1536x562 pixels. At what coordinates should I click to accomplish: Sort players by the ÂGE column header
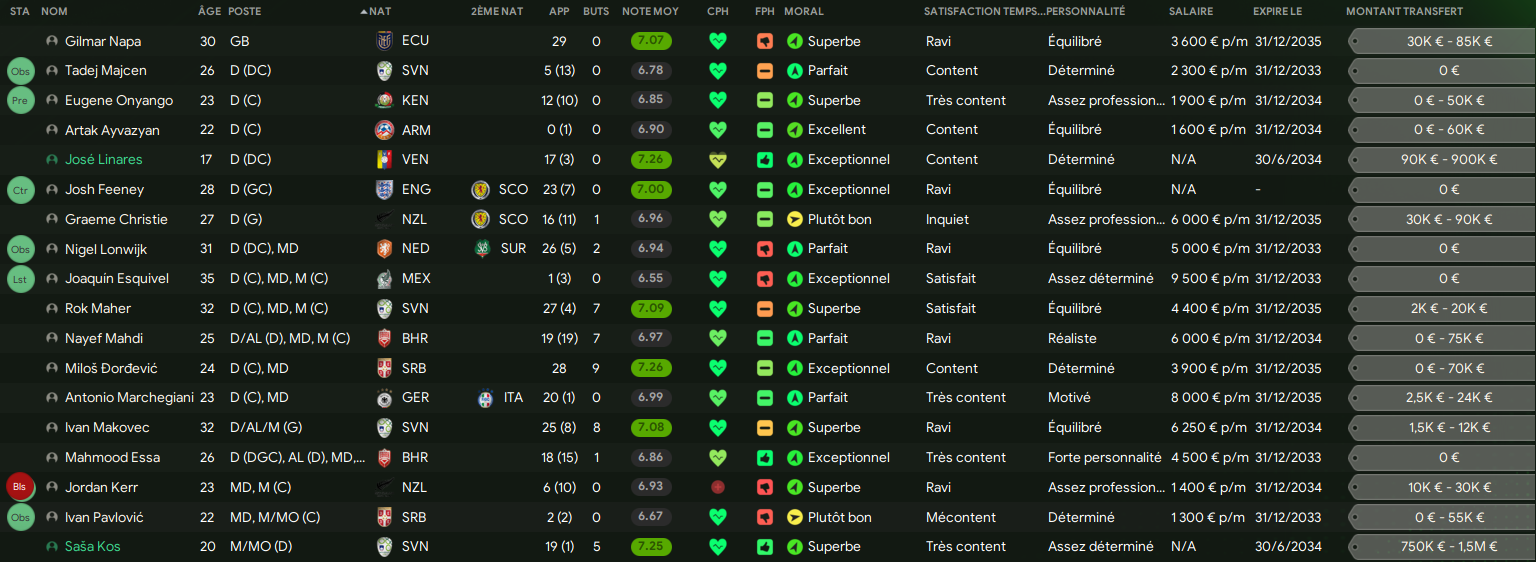(209, 12)
